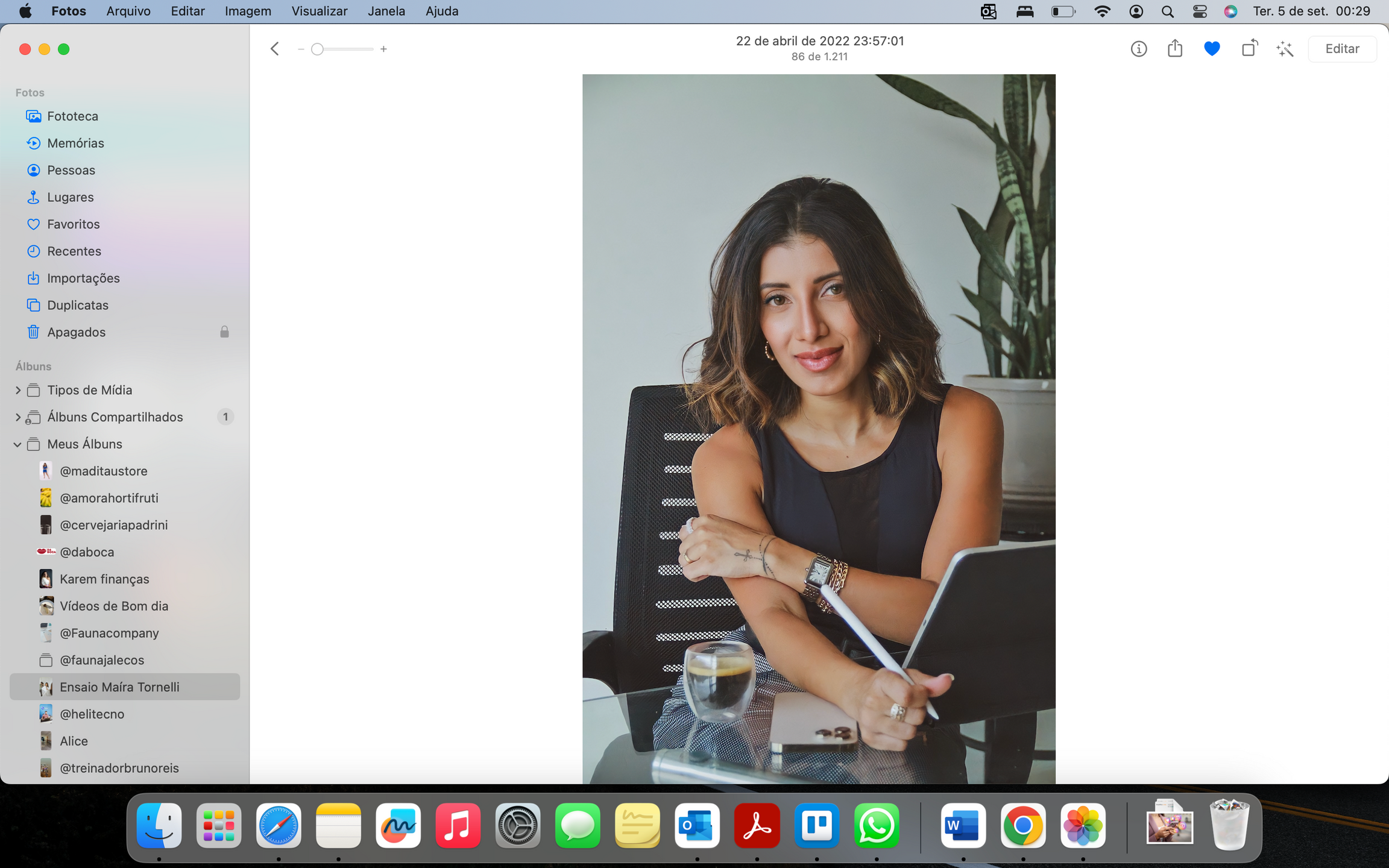Apply auto-enhance magic wand
Image resolution: width=1389 pixels, height=868 pixels.
coord(1285,49)
